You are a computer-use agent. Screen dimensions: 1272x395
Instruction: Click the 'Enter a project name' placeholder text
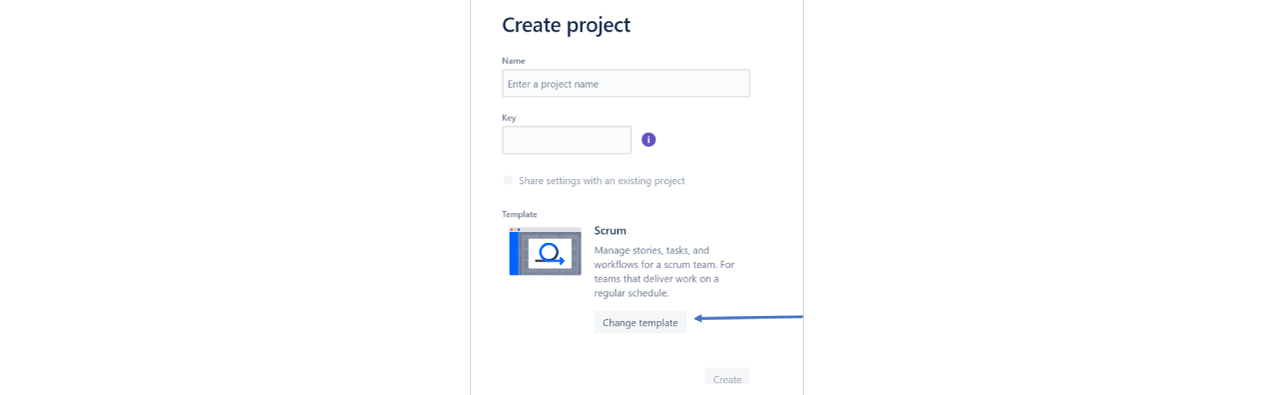point(553,84)
